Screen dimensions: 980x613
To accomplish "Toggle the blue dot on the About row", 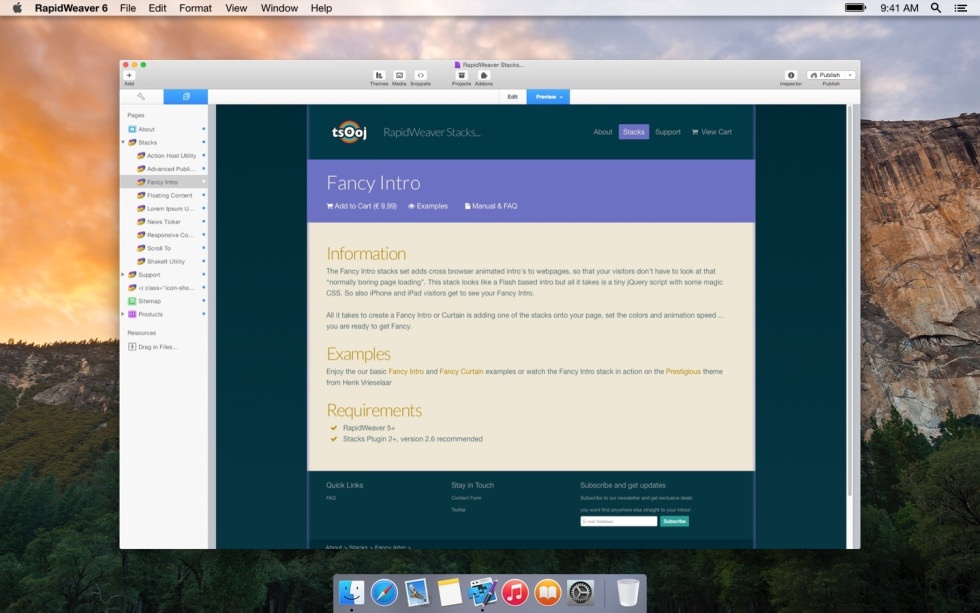I will click(204, 129).
